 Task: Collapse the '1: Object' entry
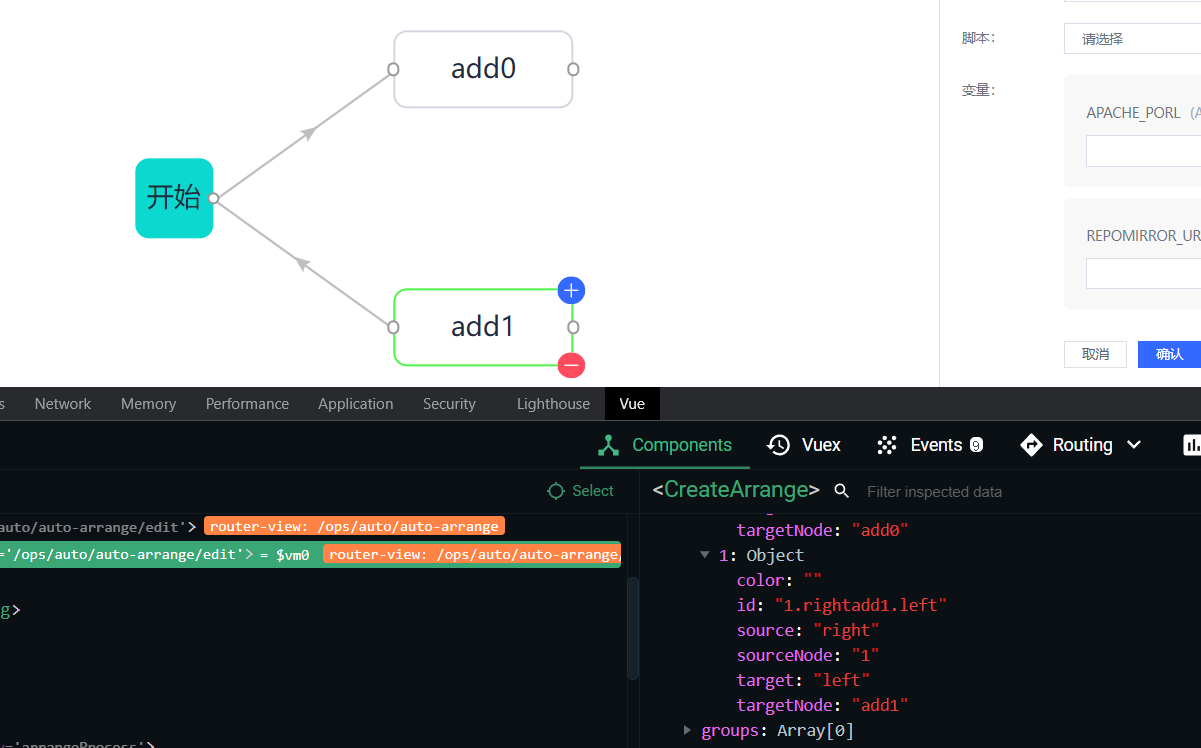pyautogui.click(x=705, y=555)
